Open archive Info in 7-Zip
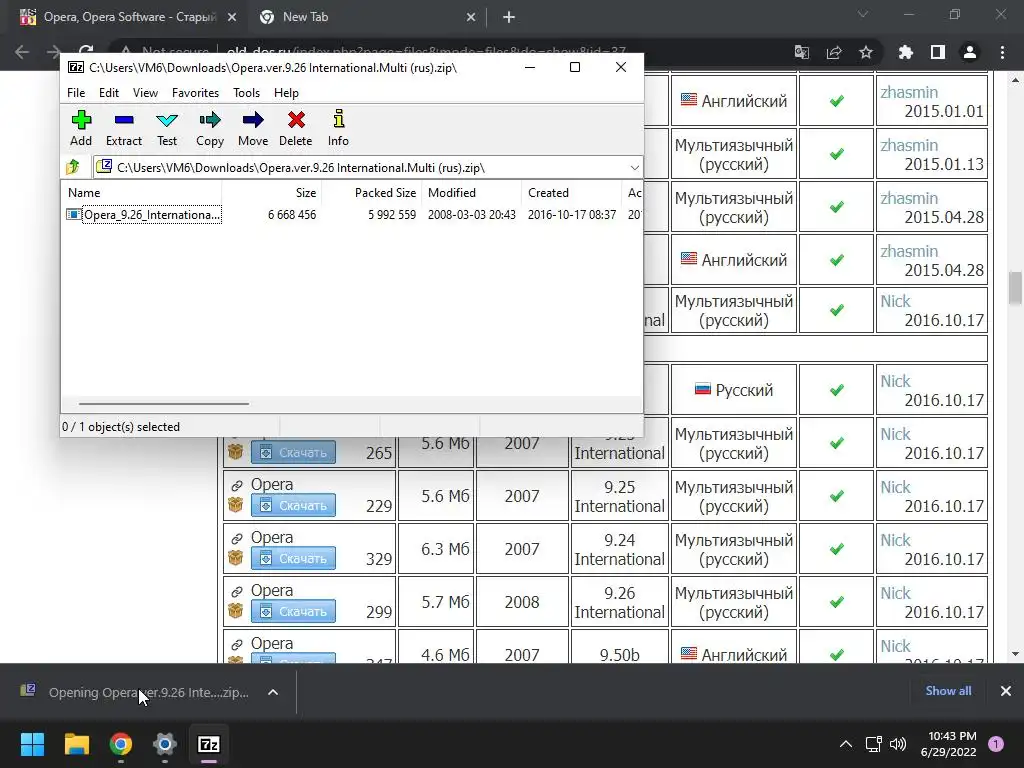The width and height of the screenshot is (1024, 768). 338,128
